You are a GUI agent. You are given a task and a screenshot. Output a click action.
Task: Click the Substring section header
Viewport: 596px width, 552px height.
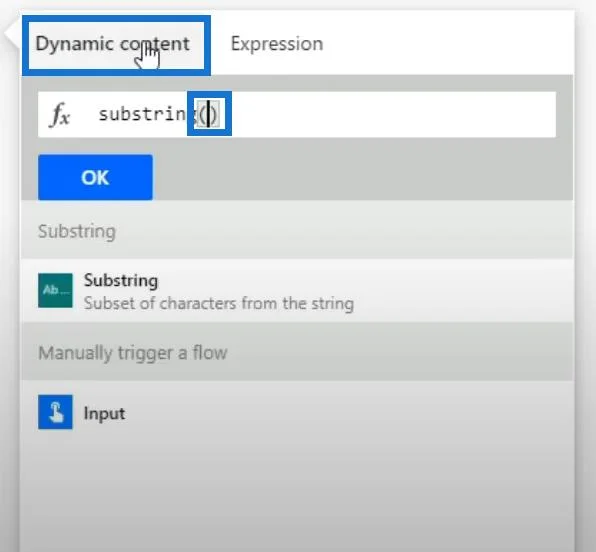tap(77, 232)
